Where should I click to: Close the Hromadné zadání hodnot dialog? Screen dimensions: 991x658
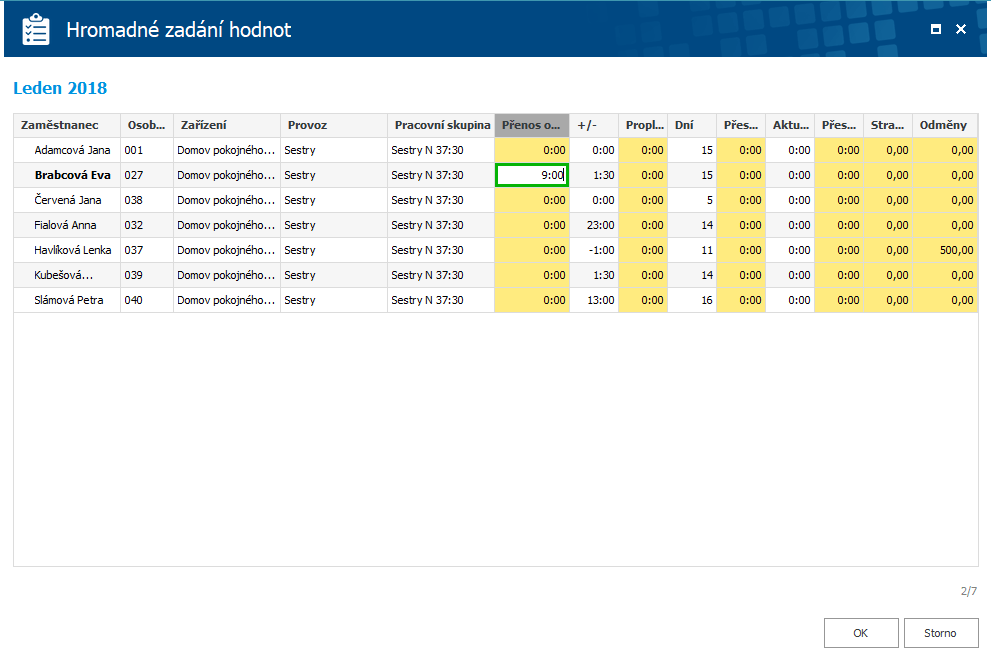(961, 29)
